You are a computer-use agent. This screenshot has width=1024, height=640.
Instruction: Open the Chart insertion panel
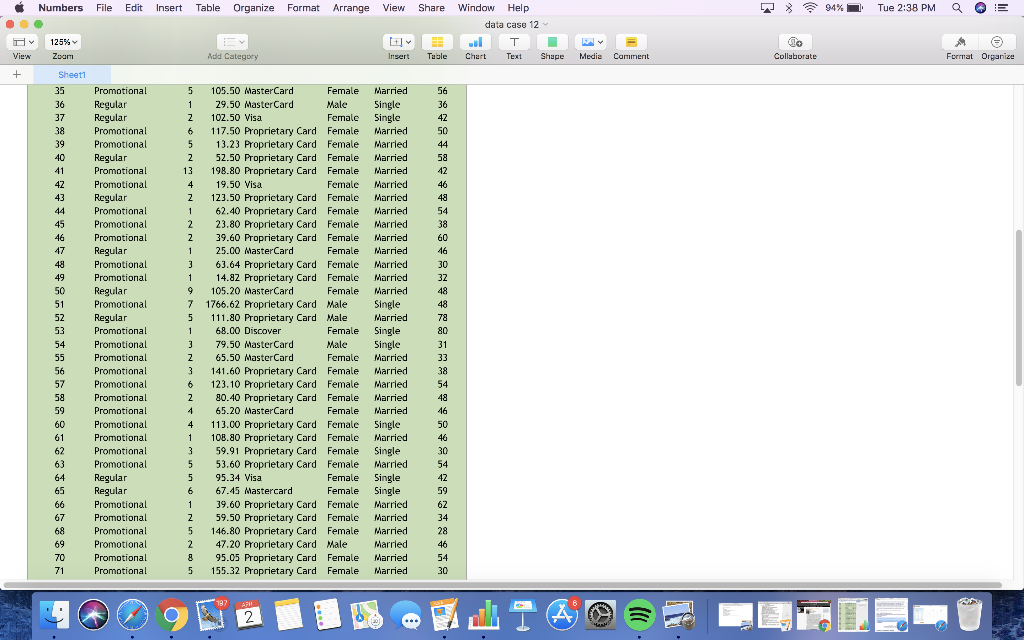474,41
